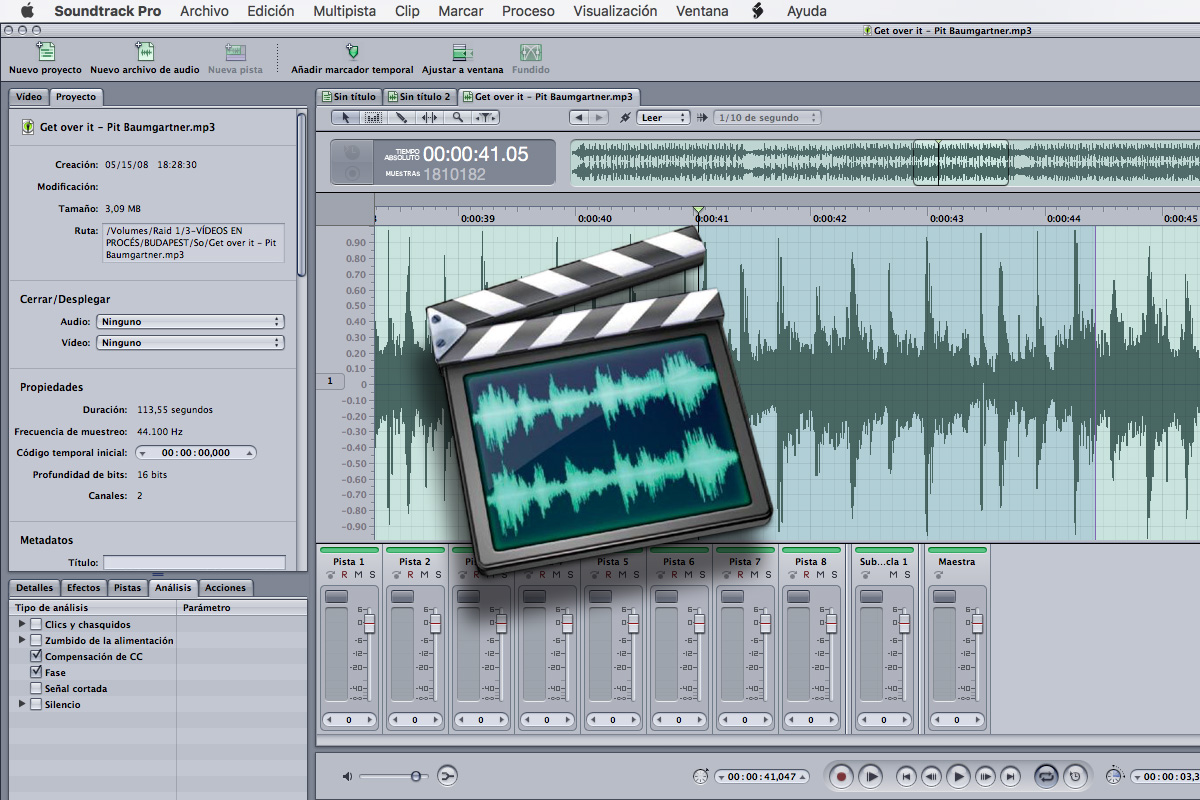The width and height of the screenshot is (1200, 800).
Task: Uncheck Compensación de CC analysis
Action: (x=36, y=657)
